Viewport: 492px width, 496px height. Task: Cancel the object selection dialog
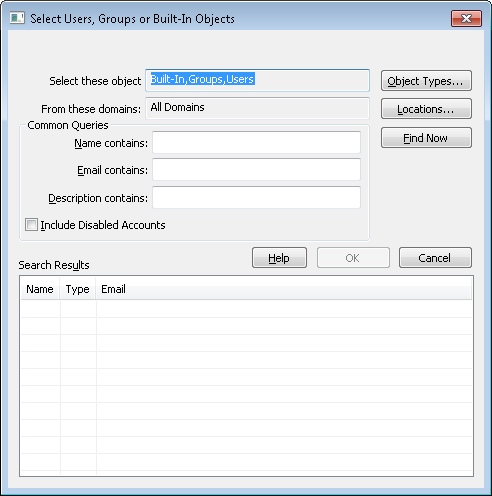(435, 258)
